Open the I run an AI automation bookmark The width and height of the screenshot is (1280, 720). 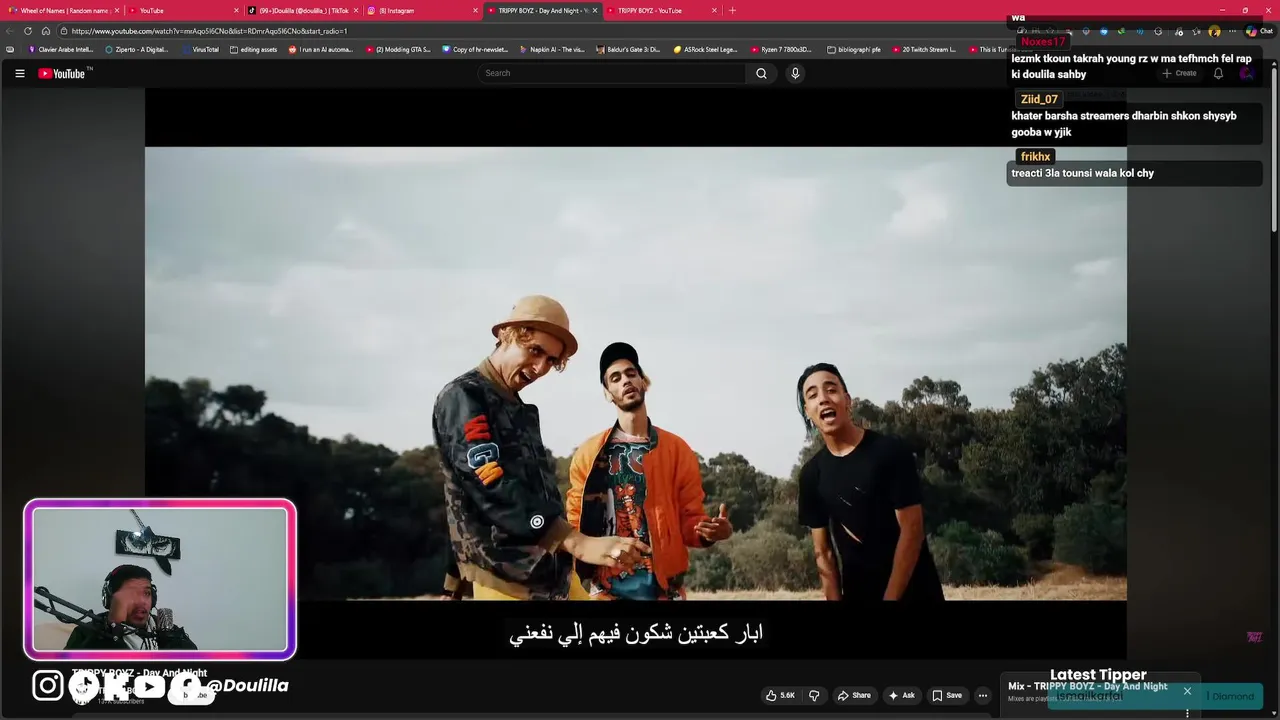pos(321,49)
